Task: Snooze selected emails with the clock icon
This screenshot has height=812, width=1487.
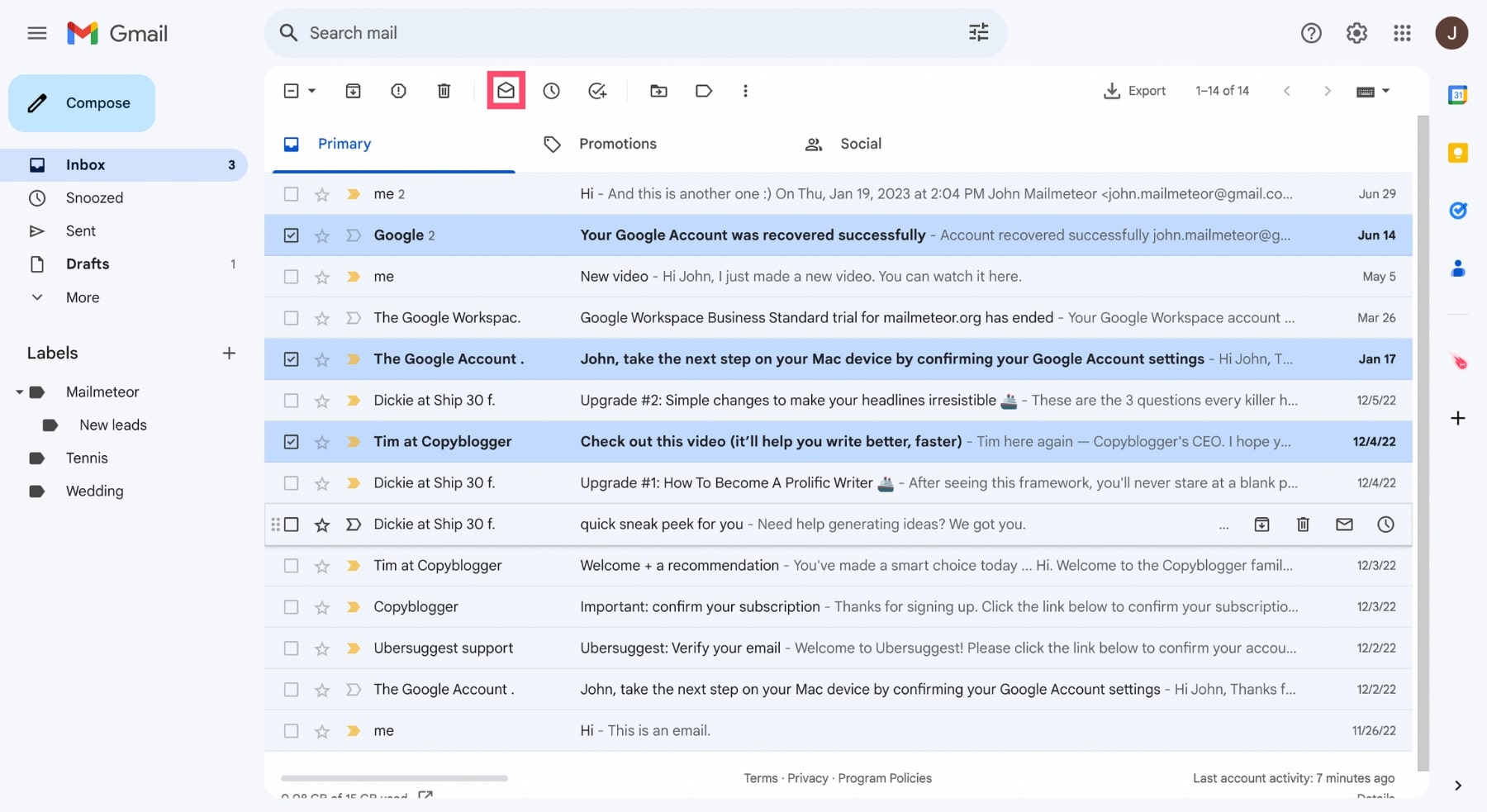Action: pos(551,91)
